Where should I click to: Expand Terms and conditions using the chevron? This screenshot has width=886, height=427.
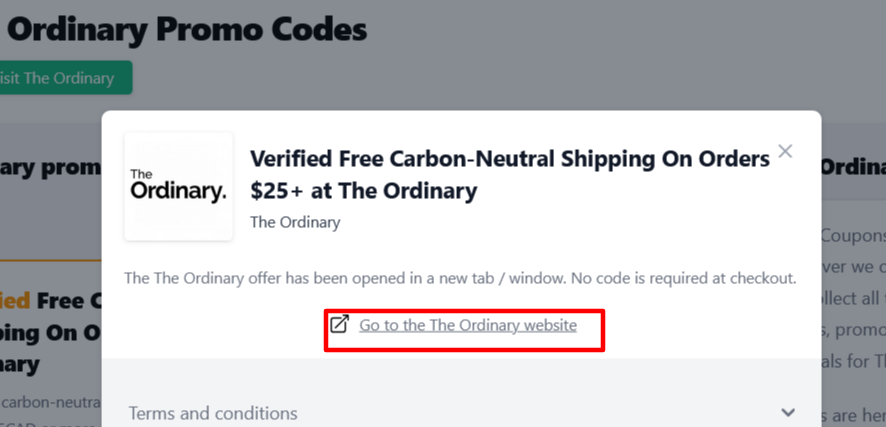coord(788,412)
